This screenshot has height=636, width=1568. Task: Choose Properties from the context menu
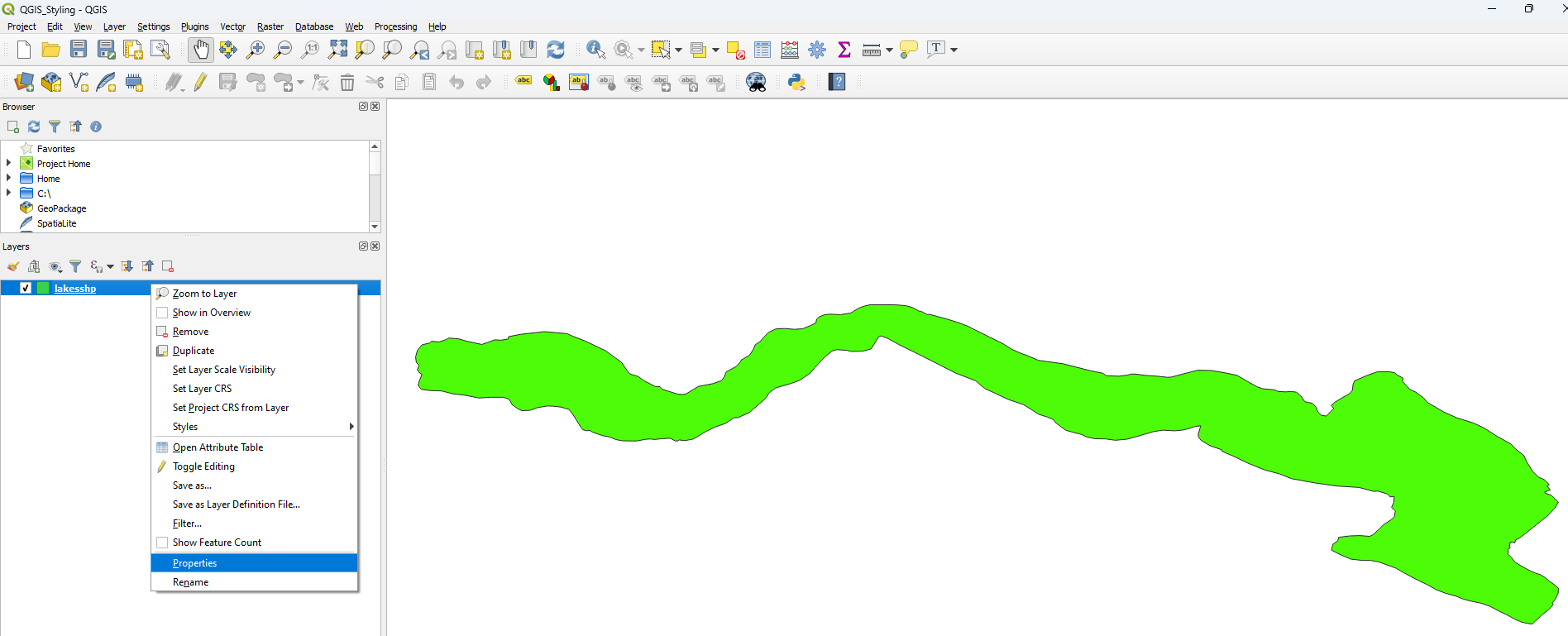[254, 563]
